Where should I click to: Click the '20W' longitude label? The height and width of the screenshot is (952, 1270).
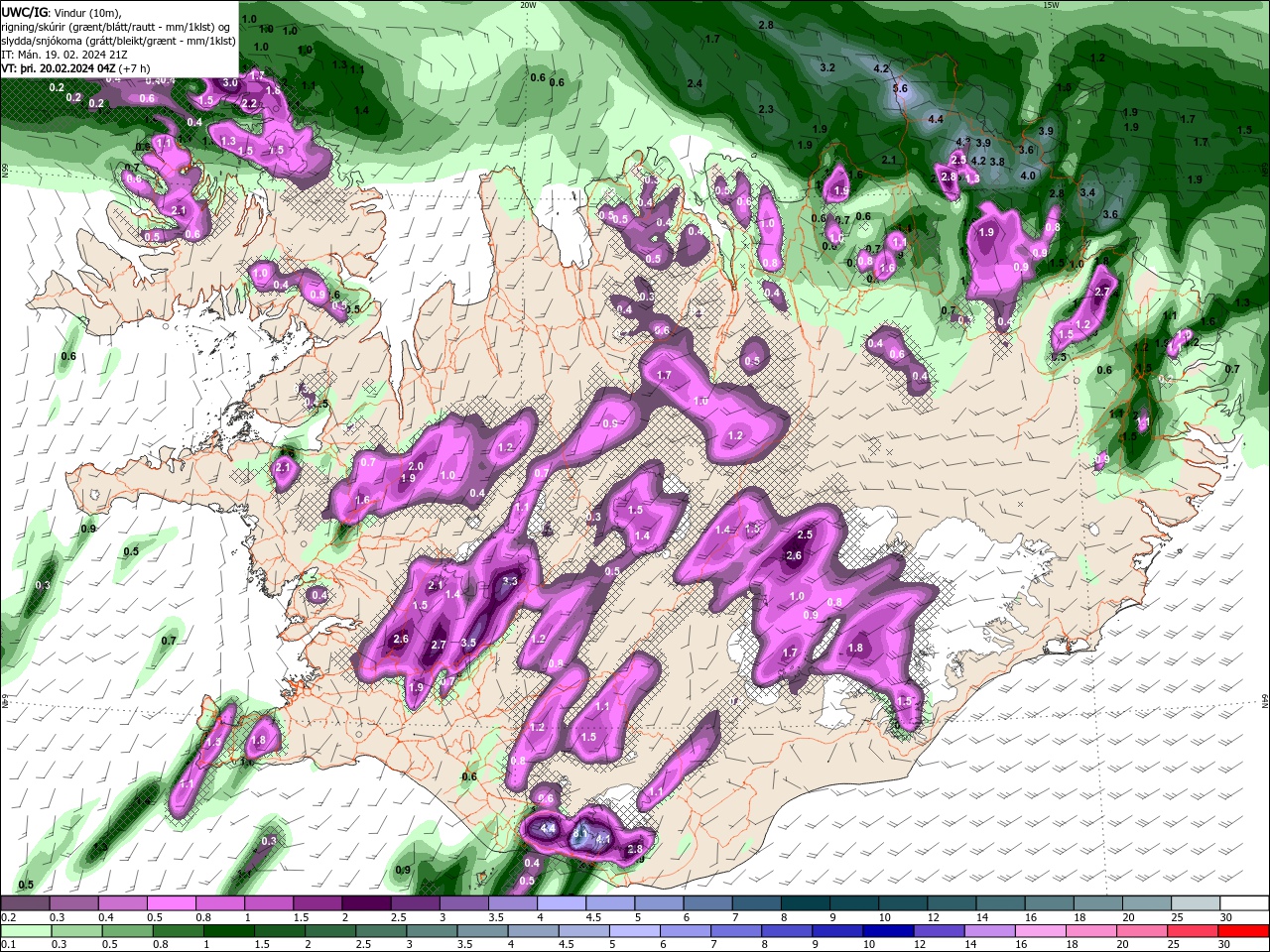(x=528, y=5)
